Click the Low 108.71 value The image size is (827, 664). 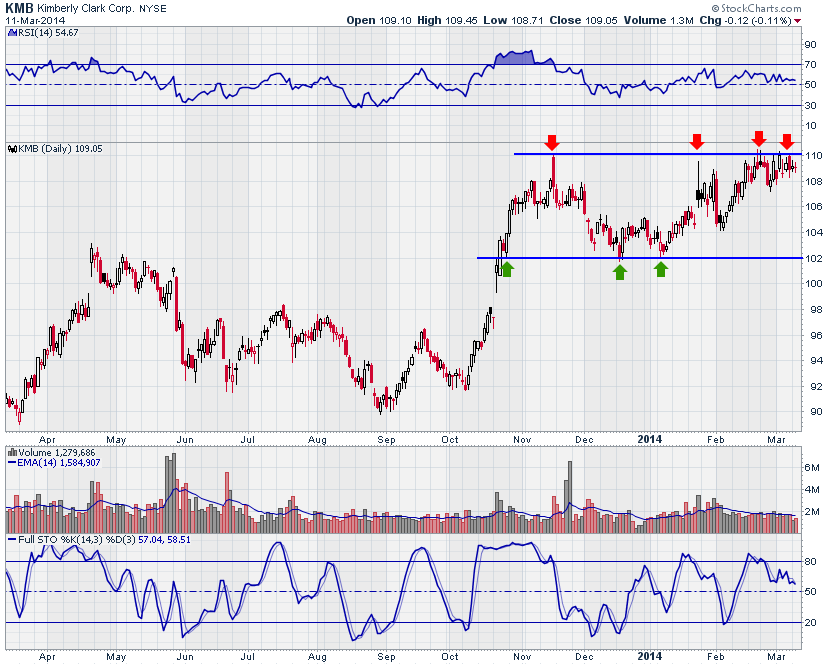[513, 21]
